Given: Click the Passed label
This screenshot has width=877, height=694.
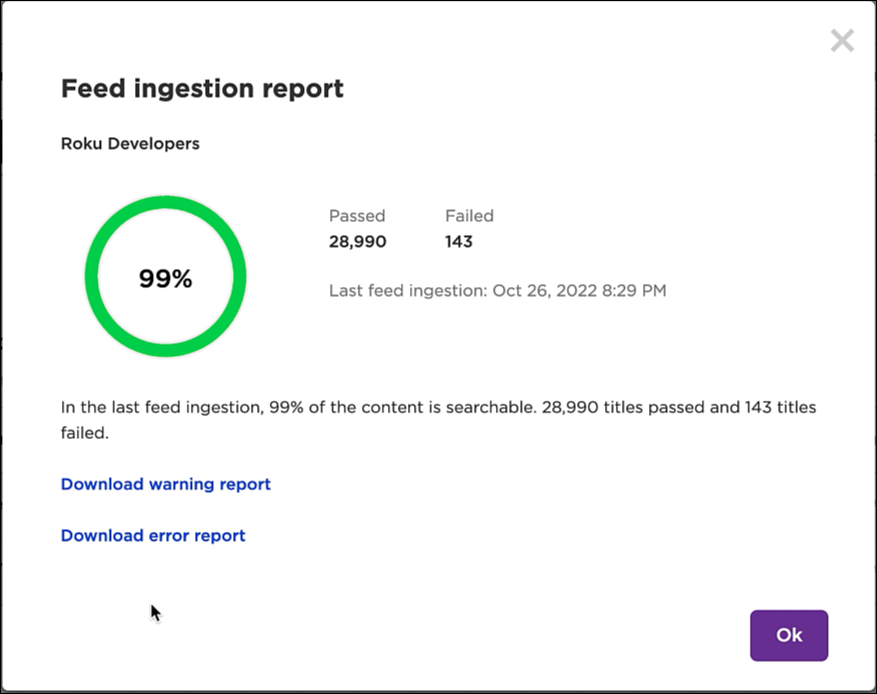Looking at the screenshot, I should tap(357, 216).
